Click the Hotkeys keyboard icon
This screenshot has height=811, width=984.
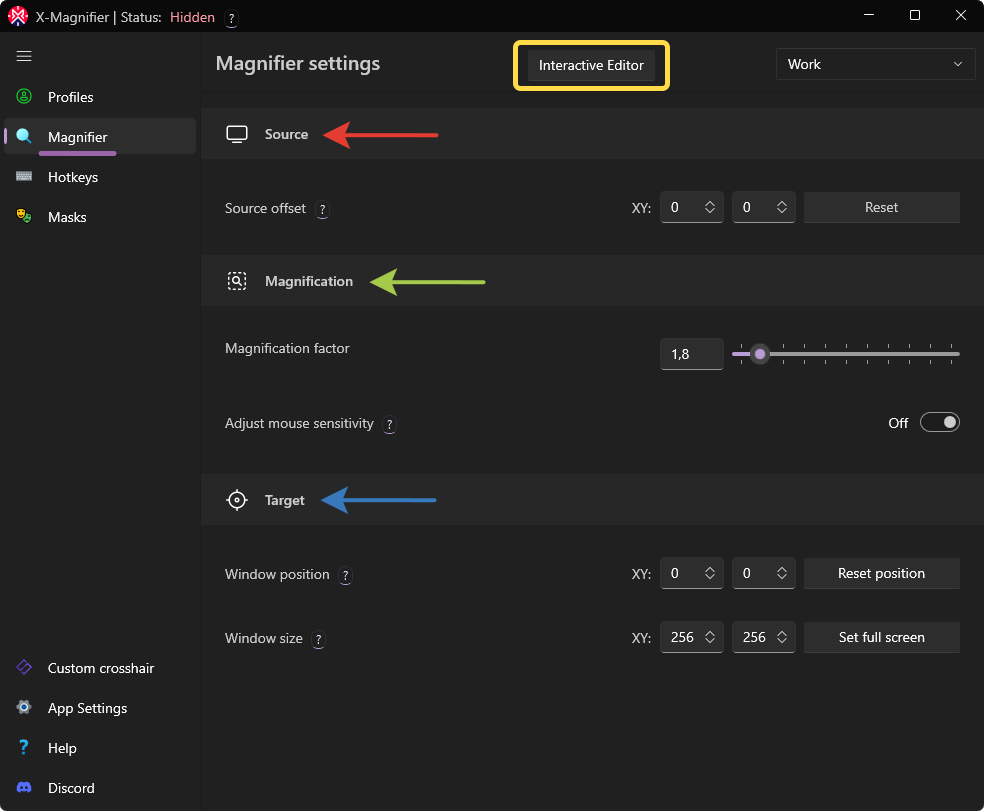tap(24, 177)
